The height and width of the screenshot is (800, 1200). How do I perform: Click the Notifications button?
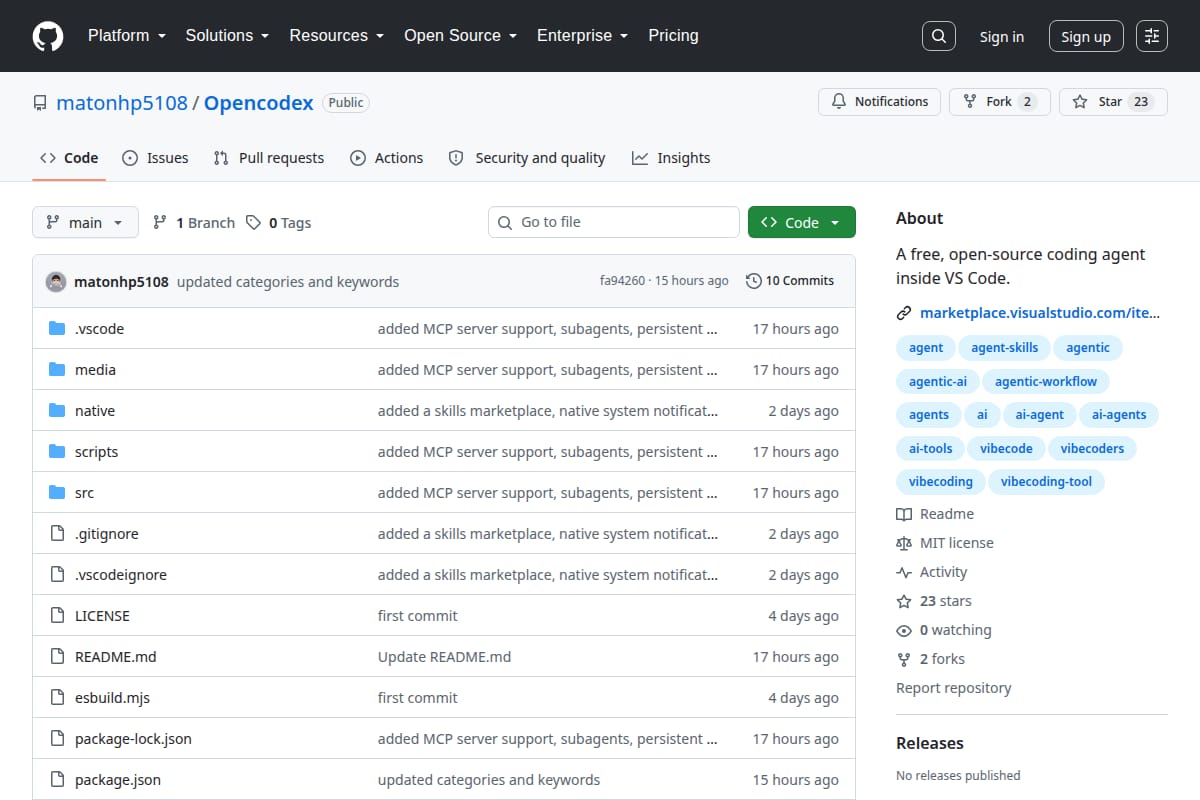click(x=880, y=102)
